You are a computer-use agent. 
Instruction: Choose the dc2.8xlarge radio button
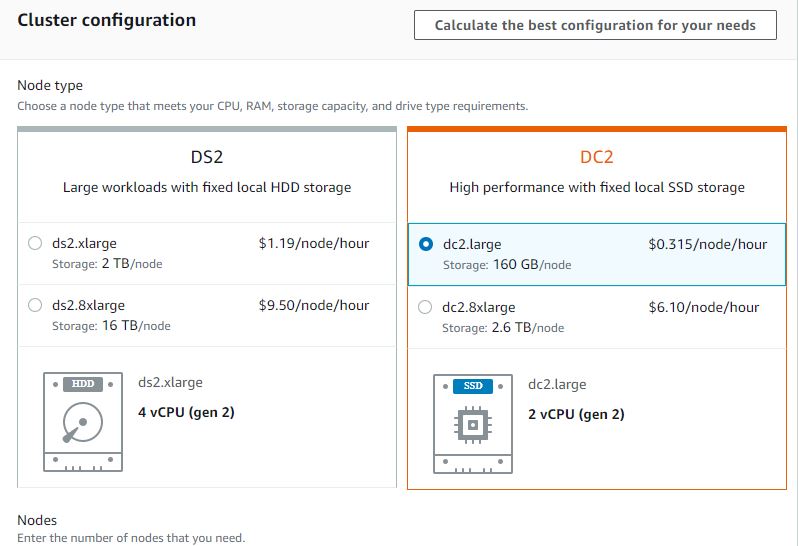tap(425, 307)
